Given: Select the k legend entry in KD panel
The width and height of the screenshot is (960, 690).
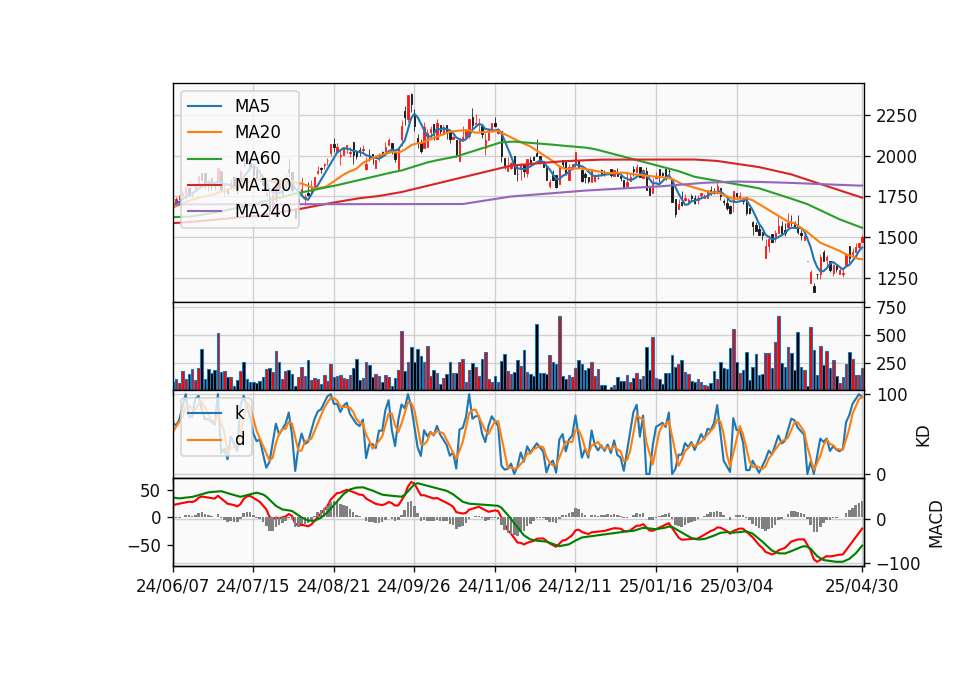Looking at the screenshot, I should point(239,413).
